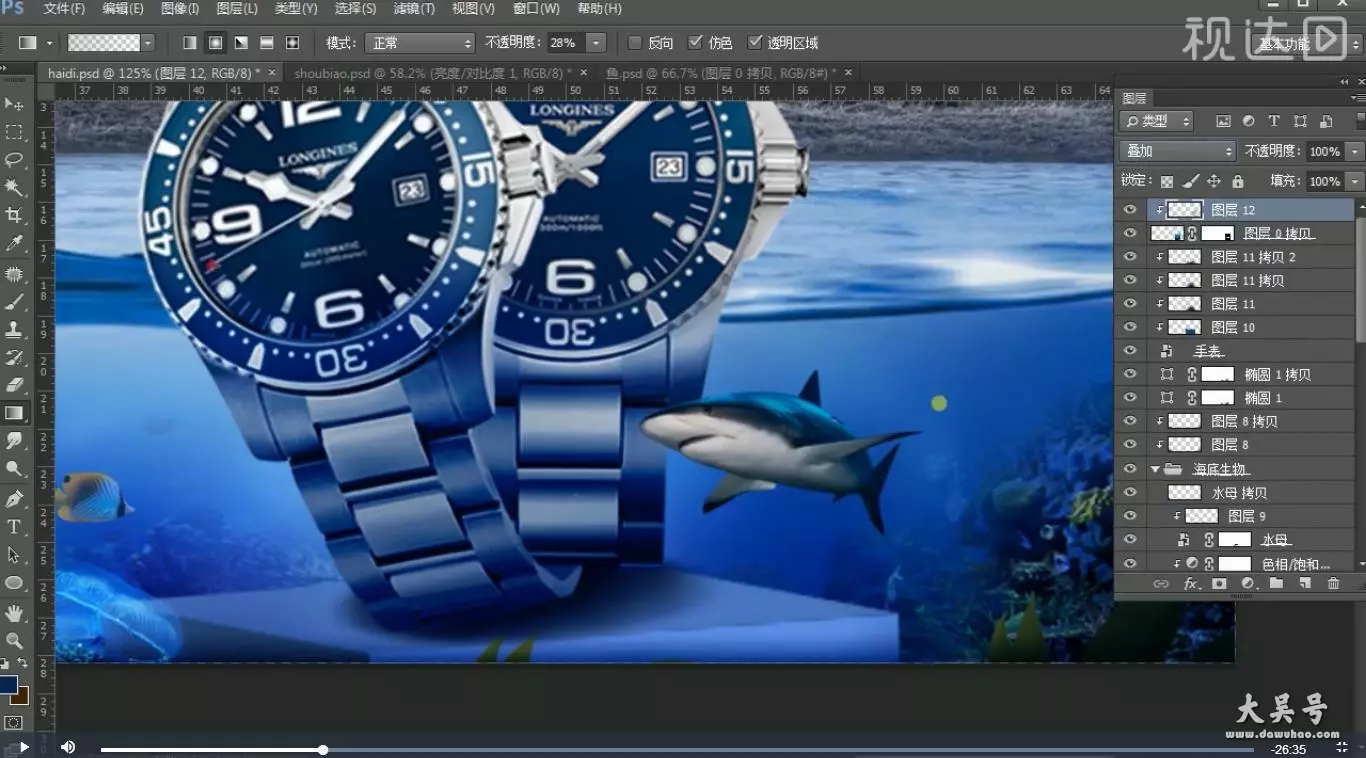Select the Lasso tool

pos(14,160)
